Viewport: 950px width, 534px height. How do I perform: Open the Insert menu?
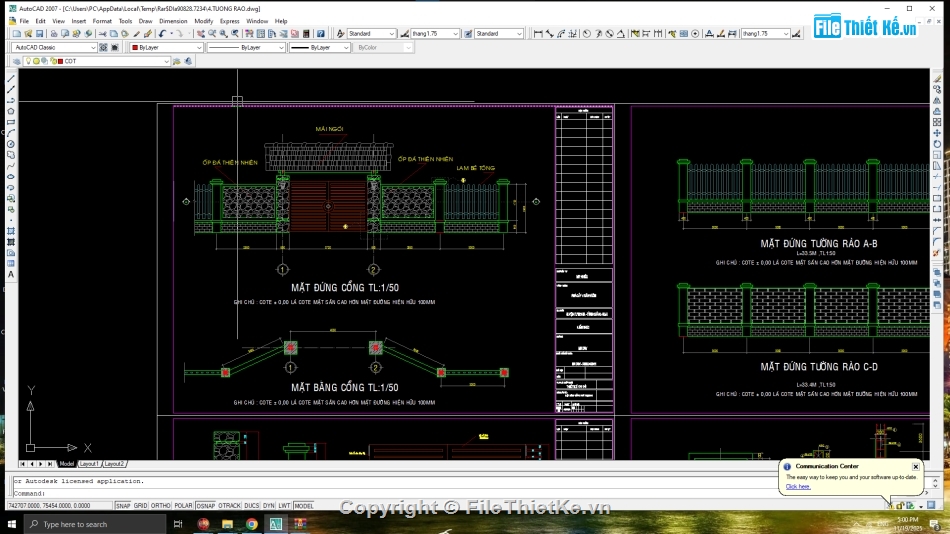pyautogui.click(x=79, y=21)
